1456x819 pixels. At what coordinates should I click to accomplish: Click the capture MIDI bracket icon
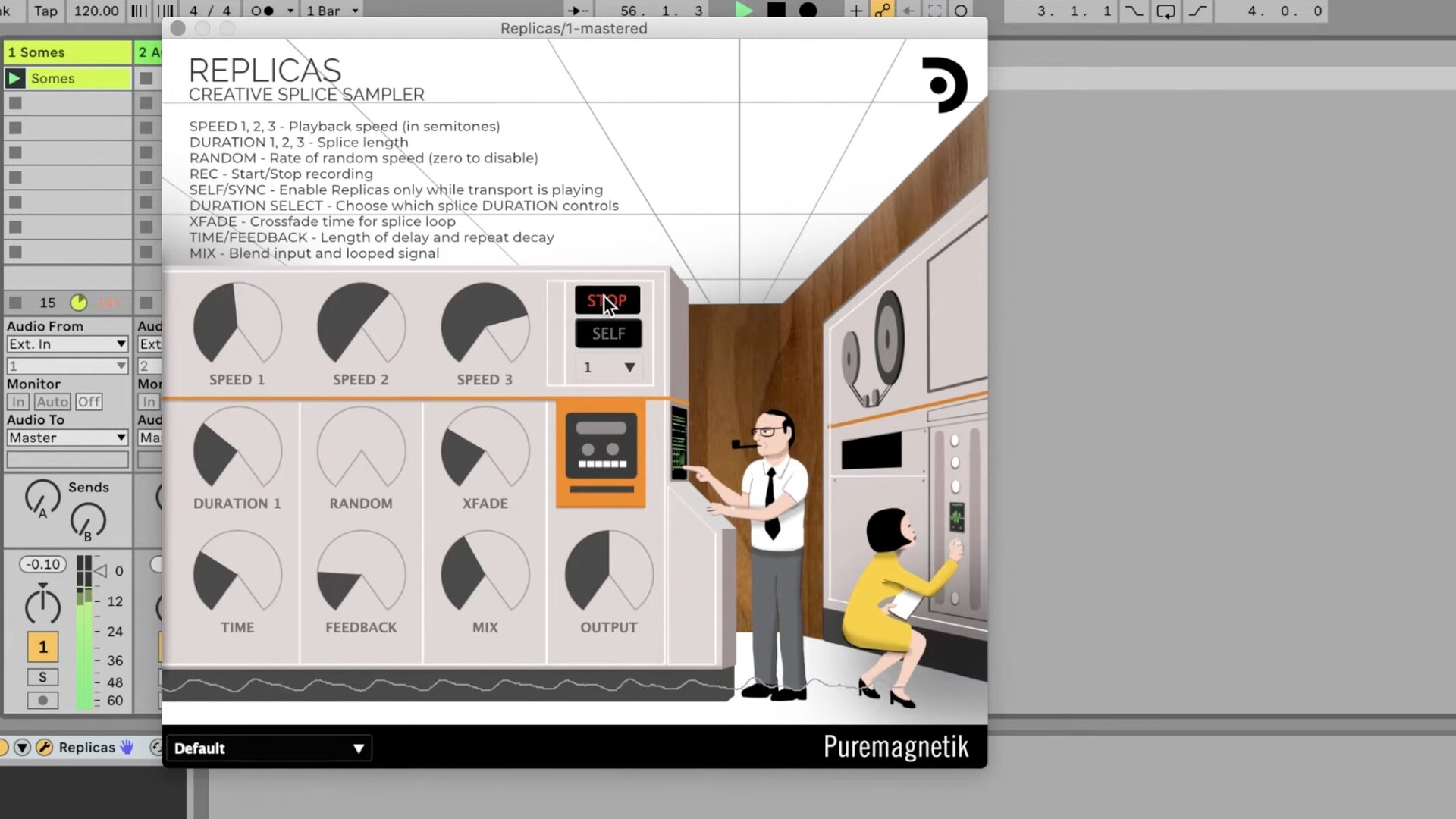935,11
